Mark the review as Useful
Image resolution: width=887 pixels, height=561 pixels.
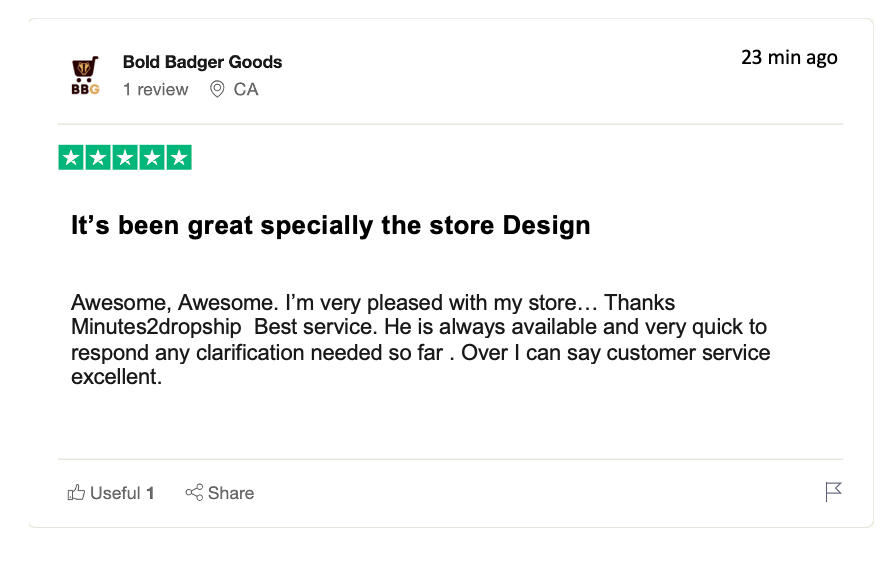coord(114,493)
